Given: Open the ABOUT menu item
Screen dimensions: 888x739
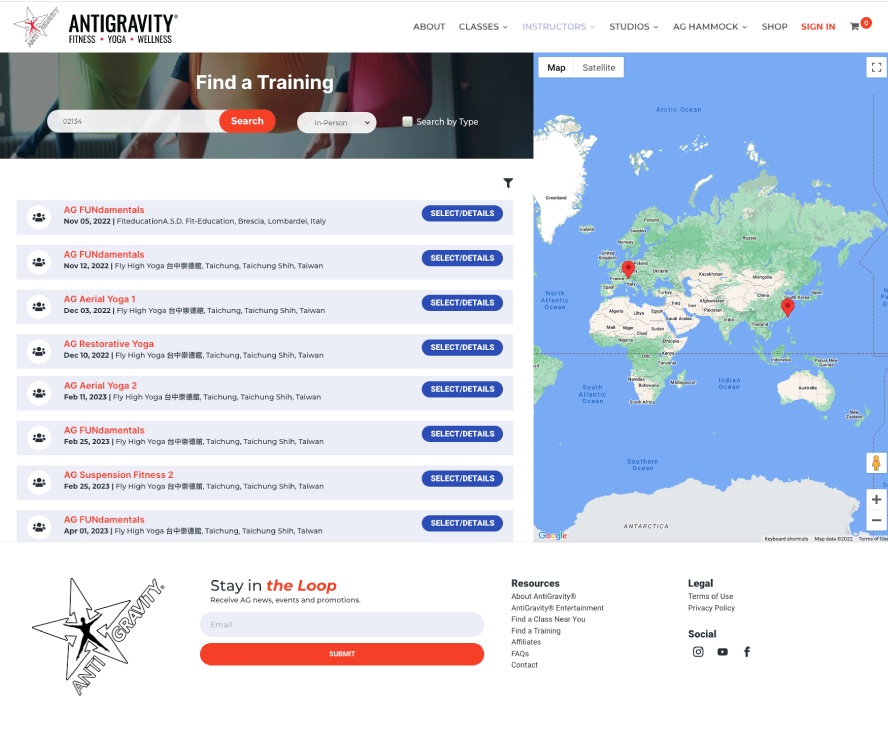Looking at the screenshot, I should tap(429, 27).
